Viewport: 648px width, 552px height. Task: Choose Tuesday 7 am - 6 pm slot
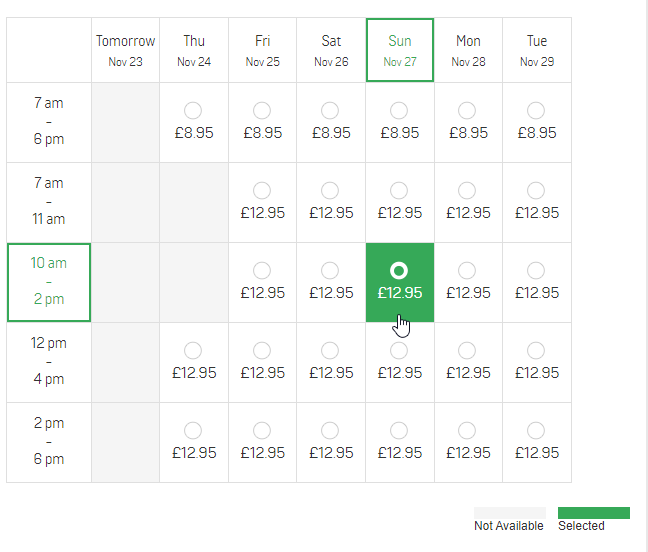point(536,110)
